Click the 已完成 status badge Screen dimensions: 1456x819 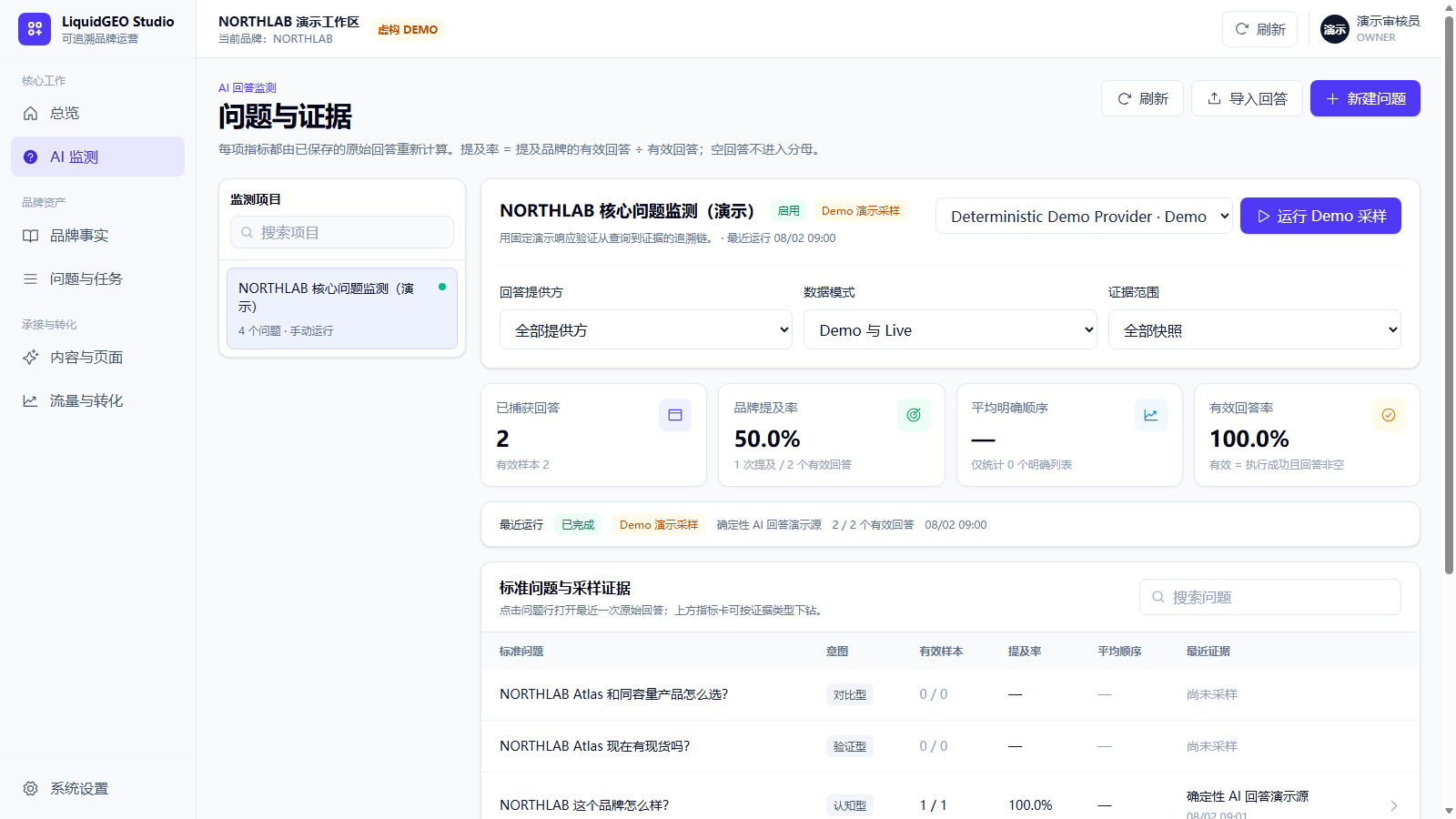coord(578,525)
